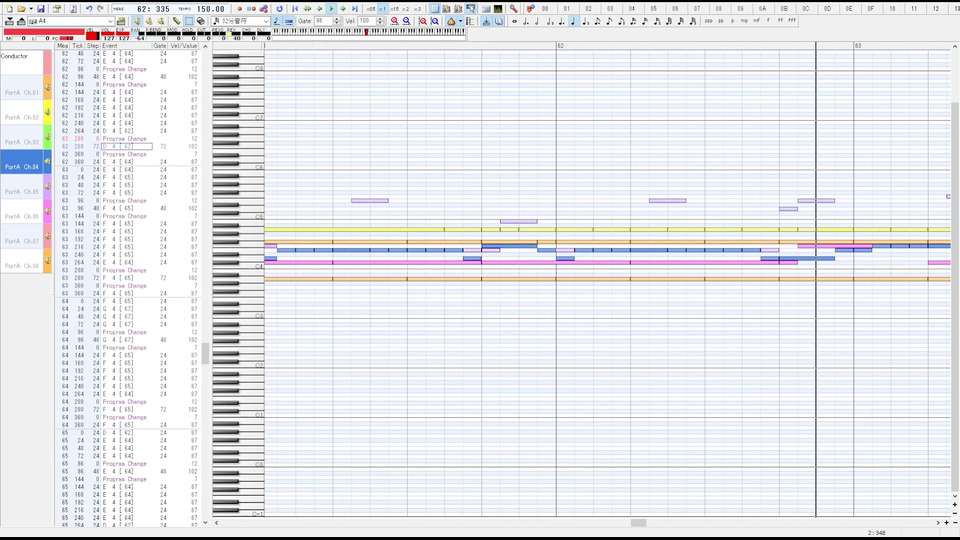
Task: Zoom out horizontally with blue magnifier
Action: coord(407,21)
